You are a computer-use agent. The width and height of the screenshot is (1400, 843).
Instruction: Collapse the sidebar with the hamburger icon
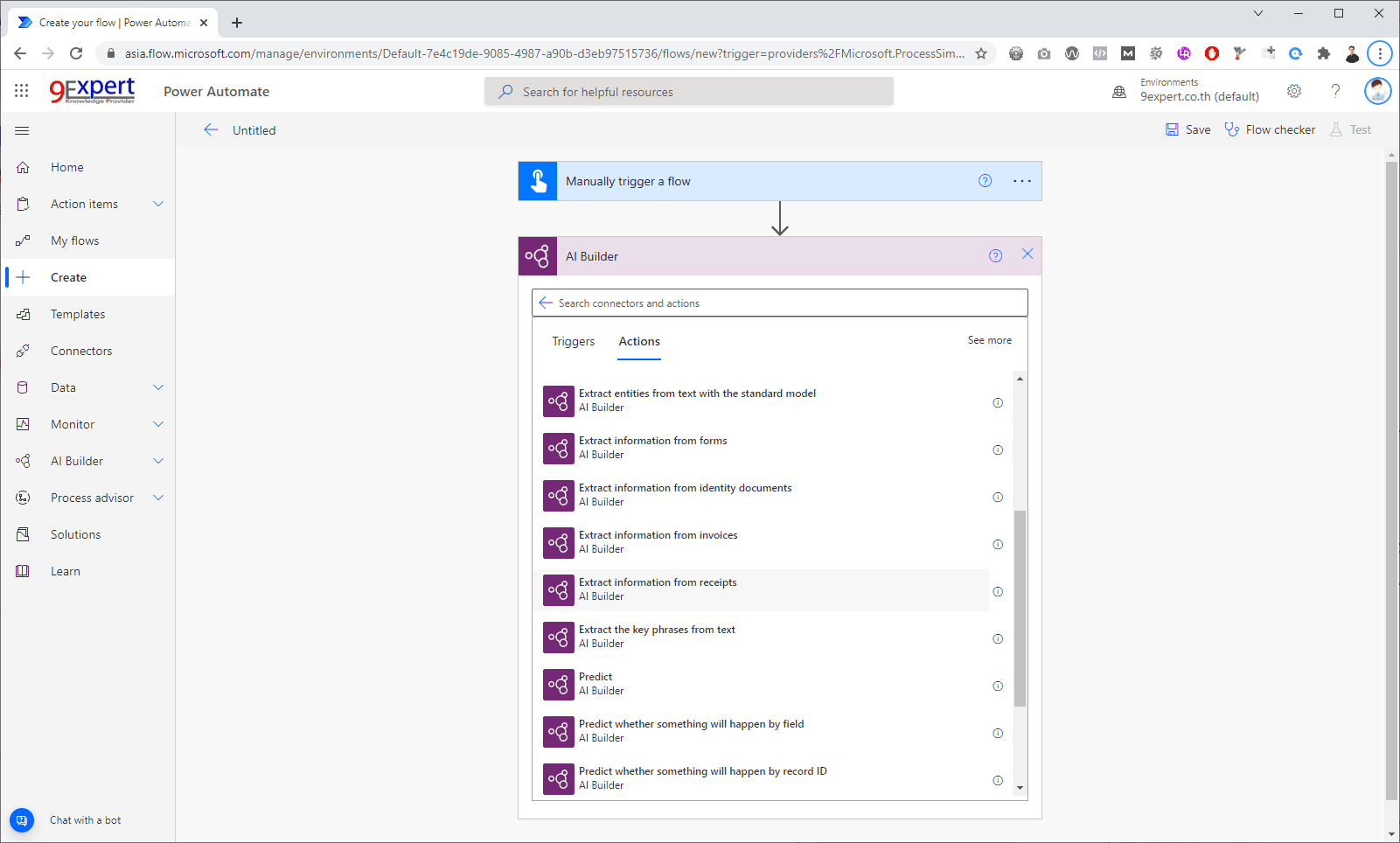tap(22, 130)
